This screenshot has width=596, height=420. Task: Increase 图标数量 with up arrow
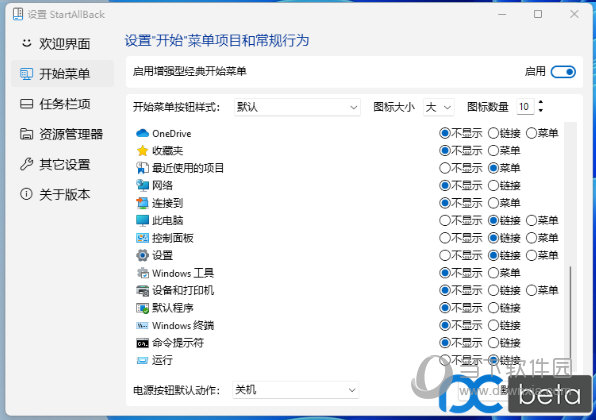pyautogui.click(x=541, y=102)
